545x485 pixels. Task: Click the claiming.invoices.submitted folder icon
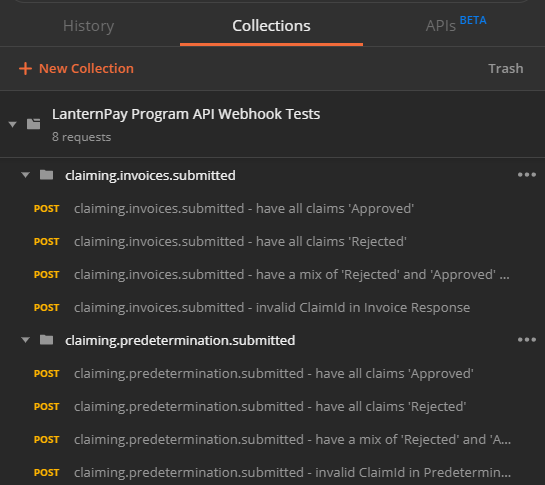coord(47,175)
